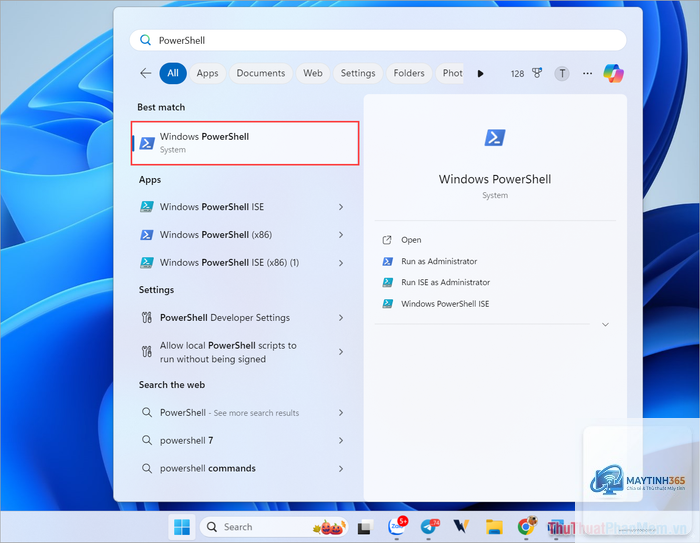
Task: Click Windows PowerShell ISE in details pane
Action: (445, 304)
